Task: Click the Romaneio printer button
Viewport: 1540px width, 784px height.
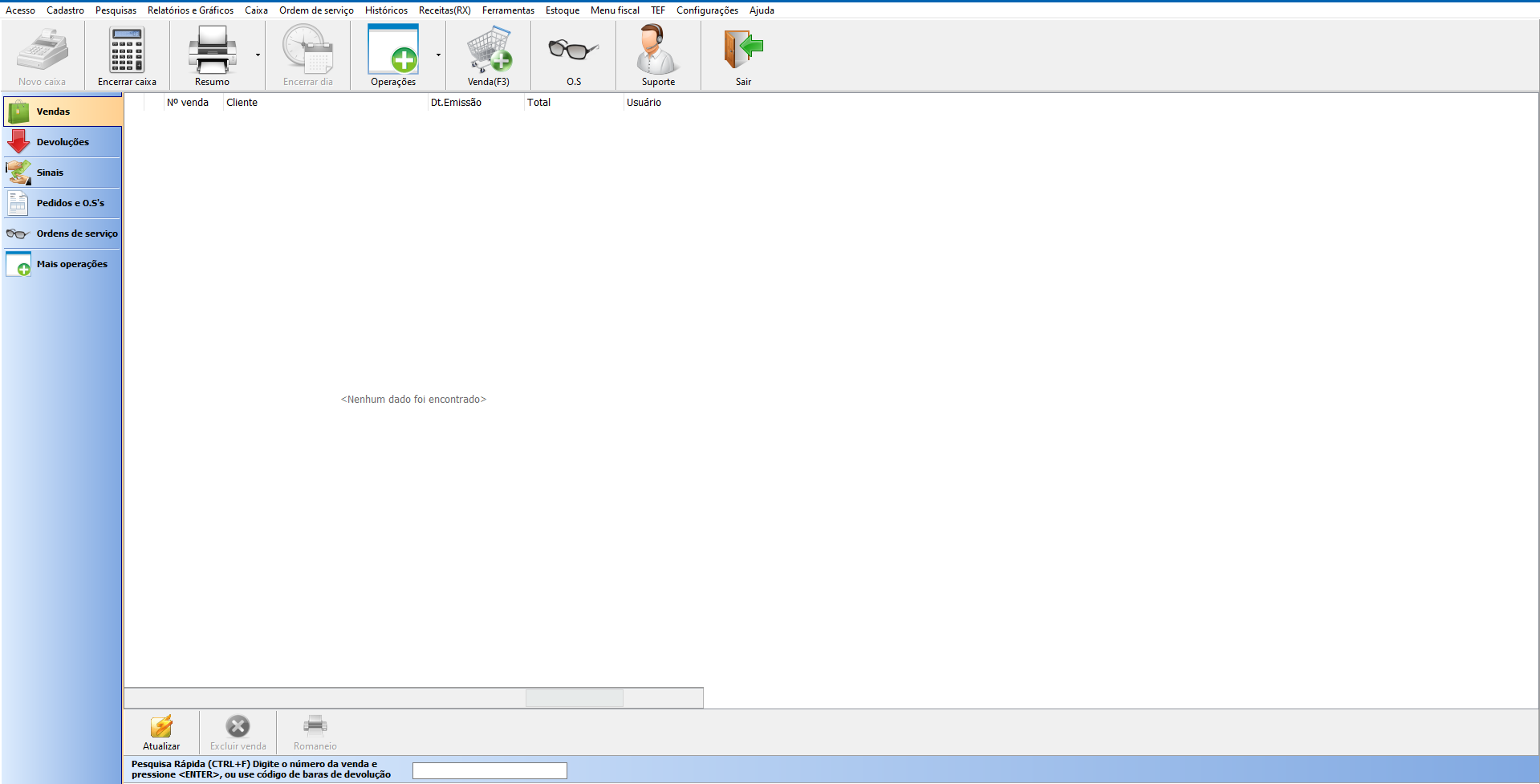Action: (x=315, y=733)
